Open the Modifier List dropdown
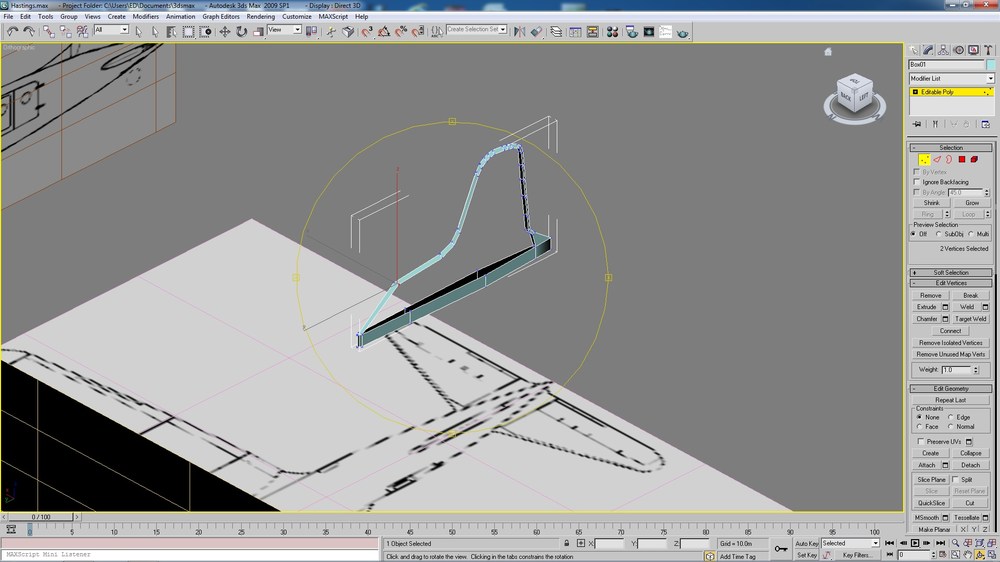The width and height of the screenshot is (1000, 562). (951, 78)
